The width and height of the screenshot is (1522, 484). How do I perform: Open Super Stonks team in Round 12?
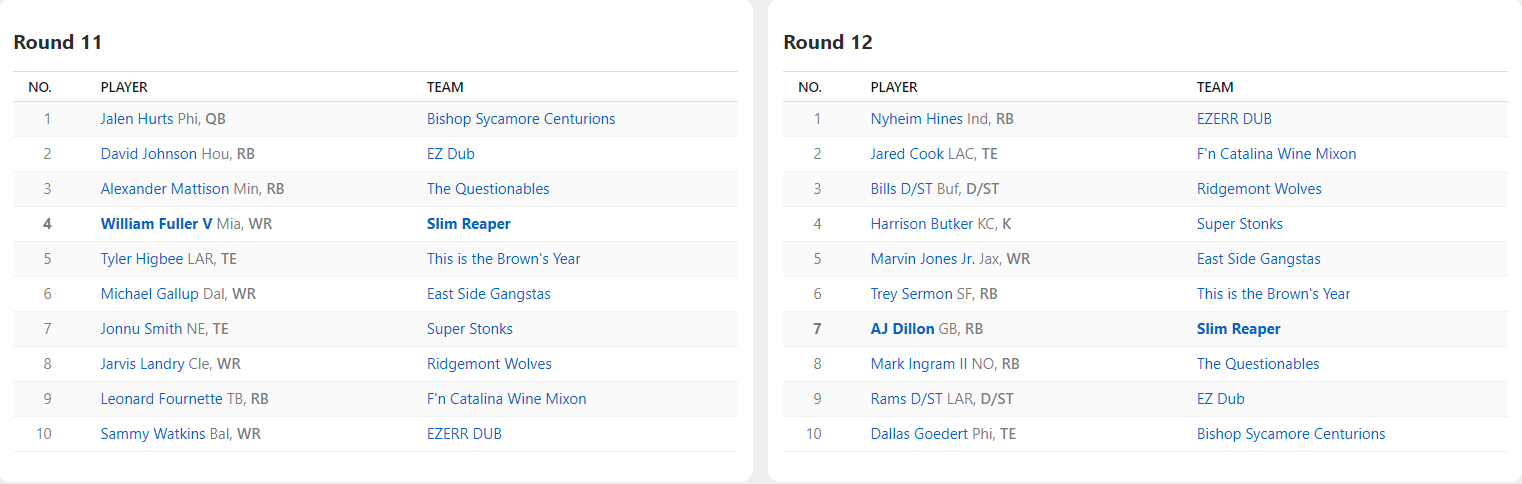coord(1239,224)
